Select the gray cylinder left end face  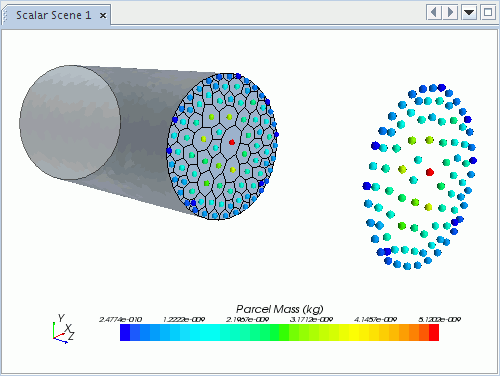70,122
